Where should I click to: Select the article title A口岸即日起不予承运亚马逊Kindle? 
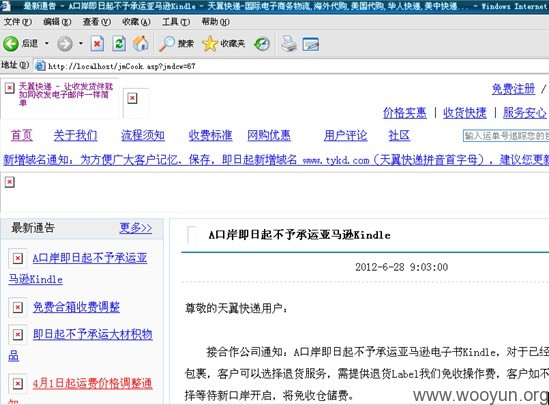tap(299, 235)
